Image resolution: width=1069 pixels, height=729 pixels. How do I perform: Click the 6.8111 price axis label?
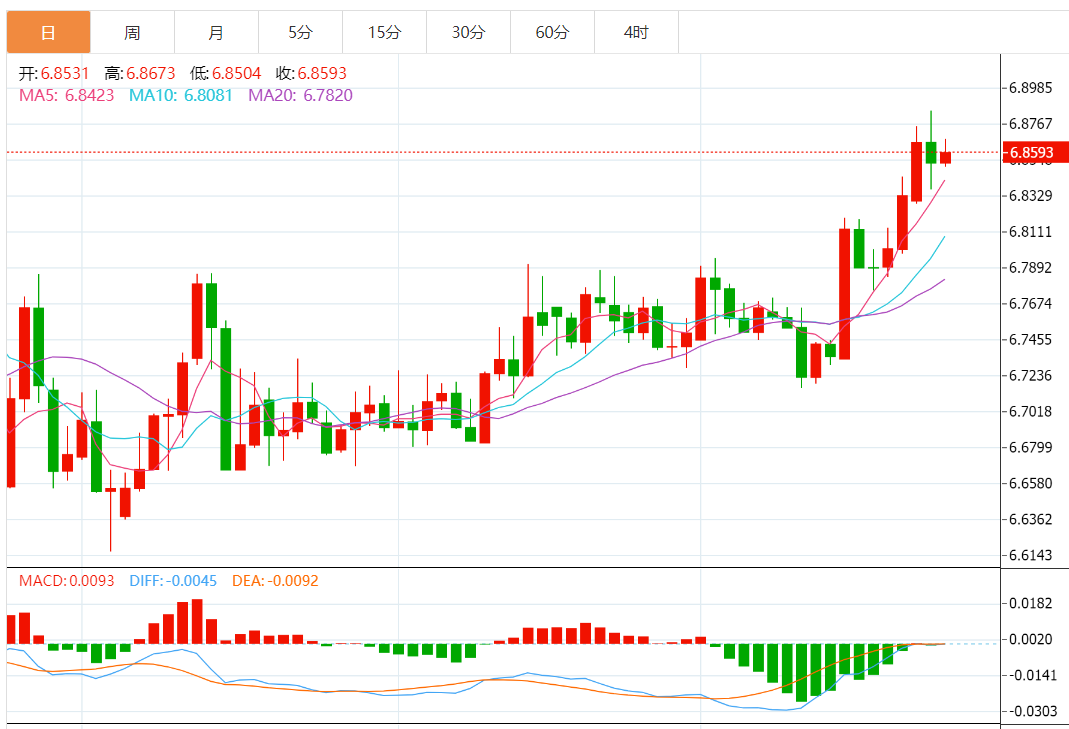click(x=1031, y=232)
